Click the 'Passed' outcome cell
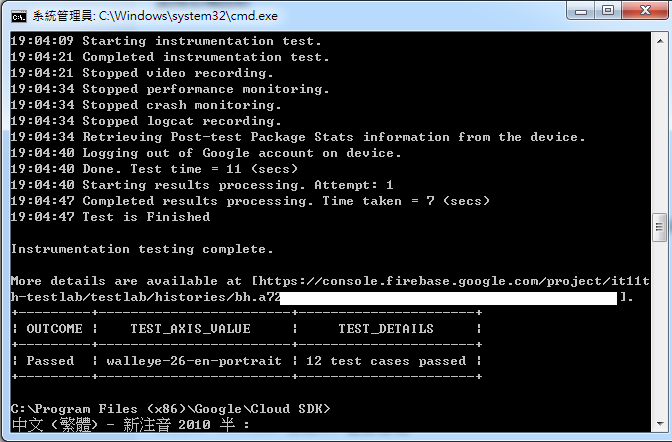The height and width of the screenshot is (442, 672). [50, 361]
